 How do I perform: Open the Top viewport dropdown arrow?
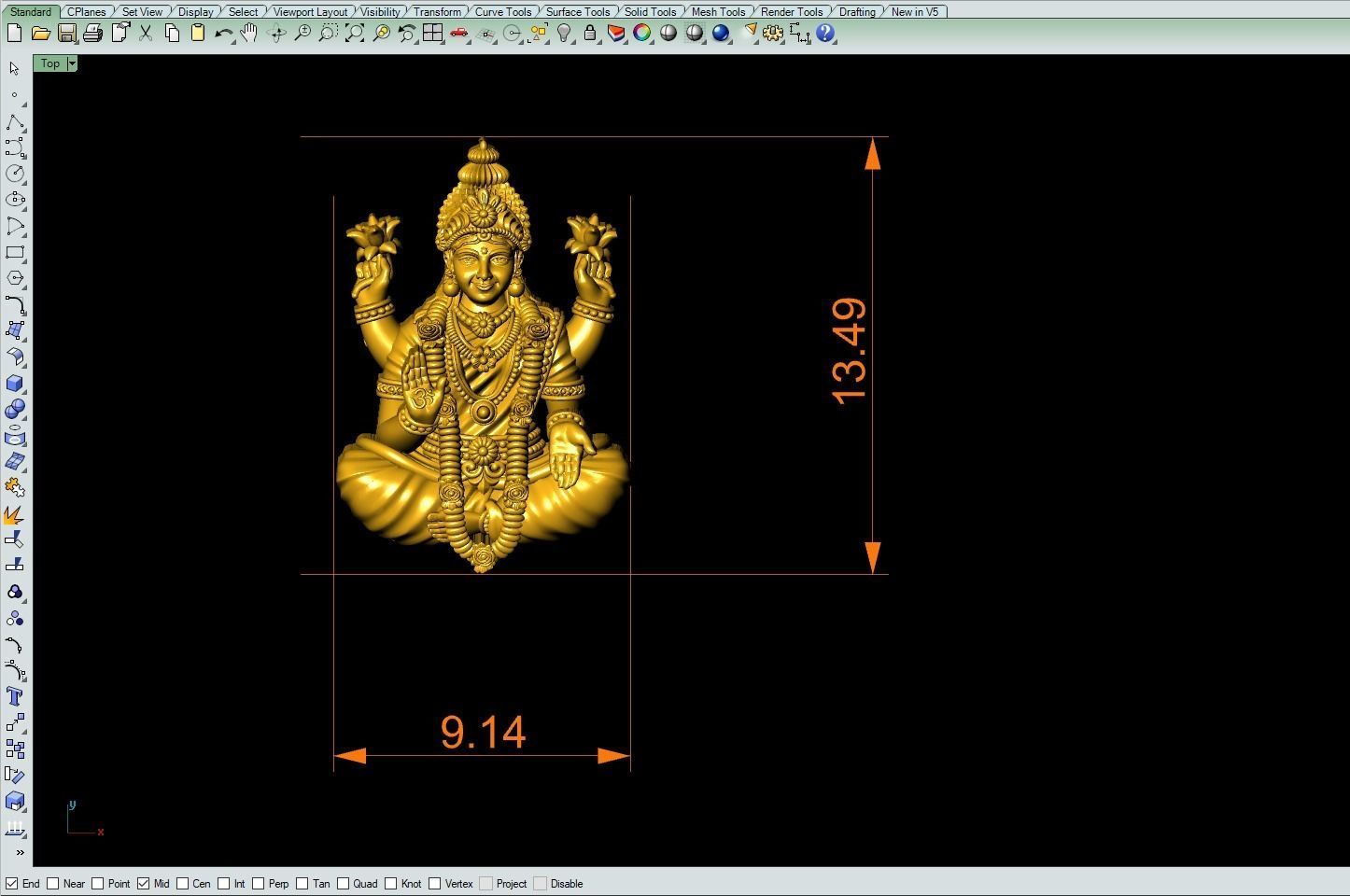click(x=72, y=63)
